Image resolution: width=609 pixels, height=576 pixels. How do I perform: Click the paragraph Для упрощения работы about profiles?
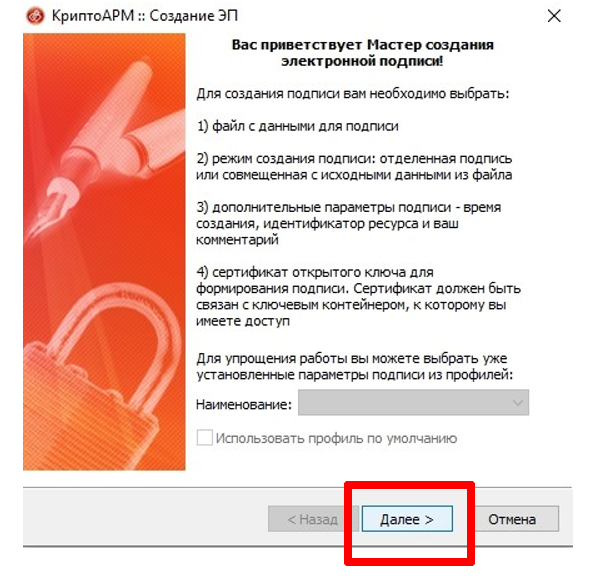tap(355, 366)
